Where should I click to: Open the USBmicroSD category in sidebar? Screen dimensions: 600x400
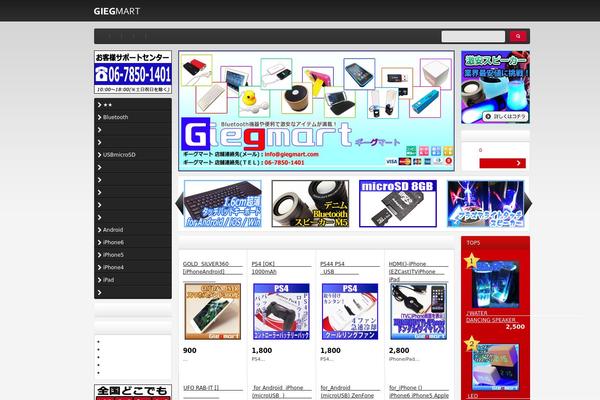119,155
